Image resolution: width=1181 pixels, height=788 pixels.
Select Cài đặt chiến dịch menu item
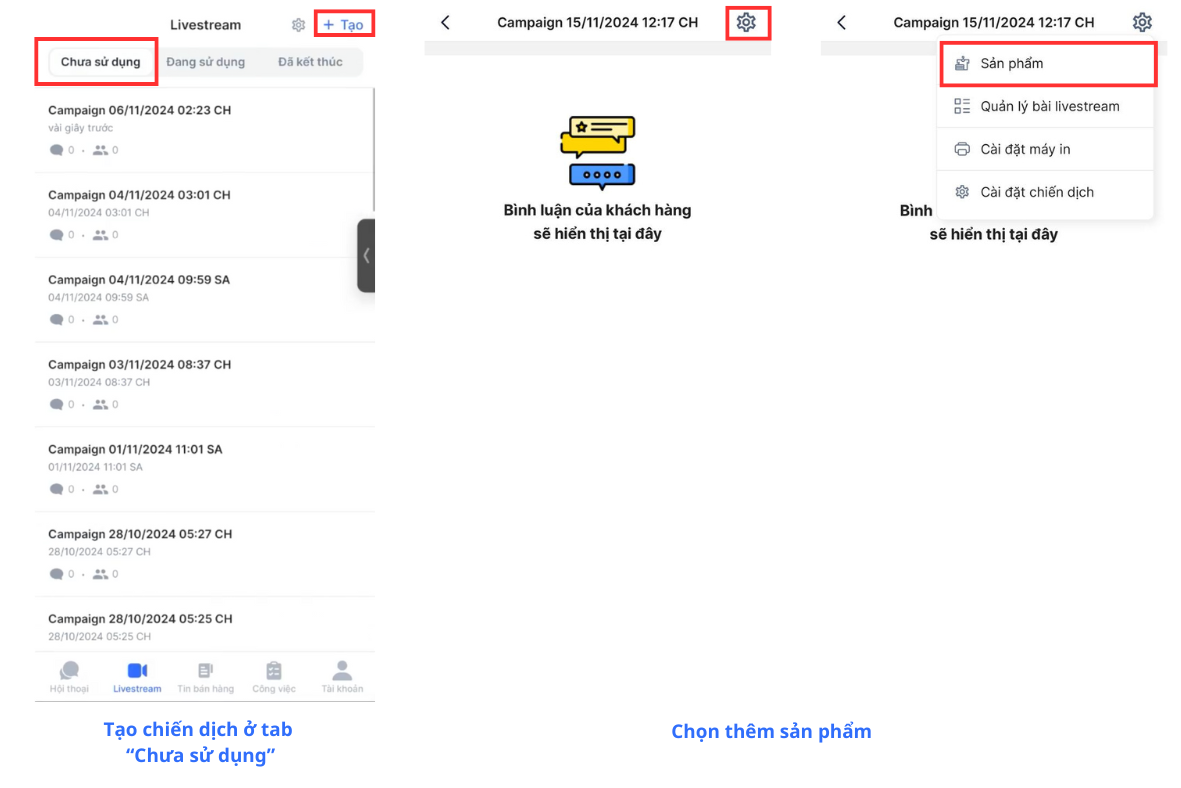tap(1046, 192)
